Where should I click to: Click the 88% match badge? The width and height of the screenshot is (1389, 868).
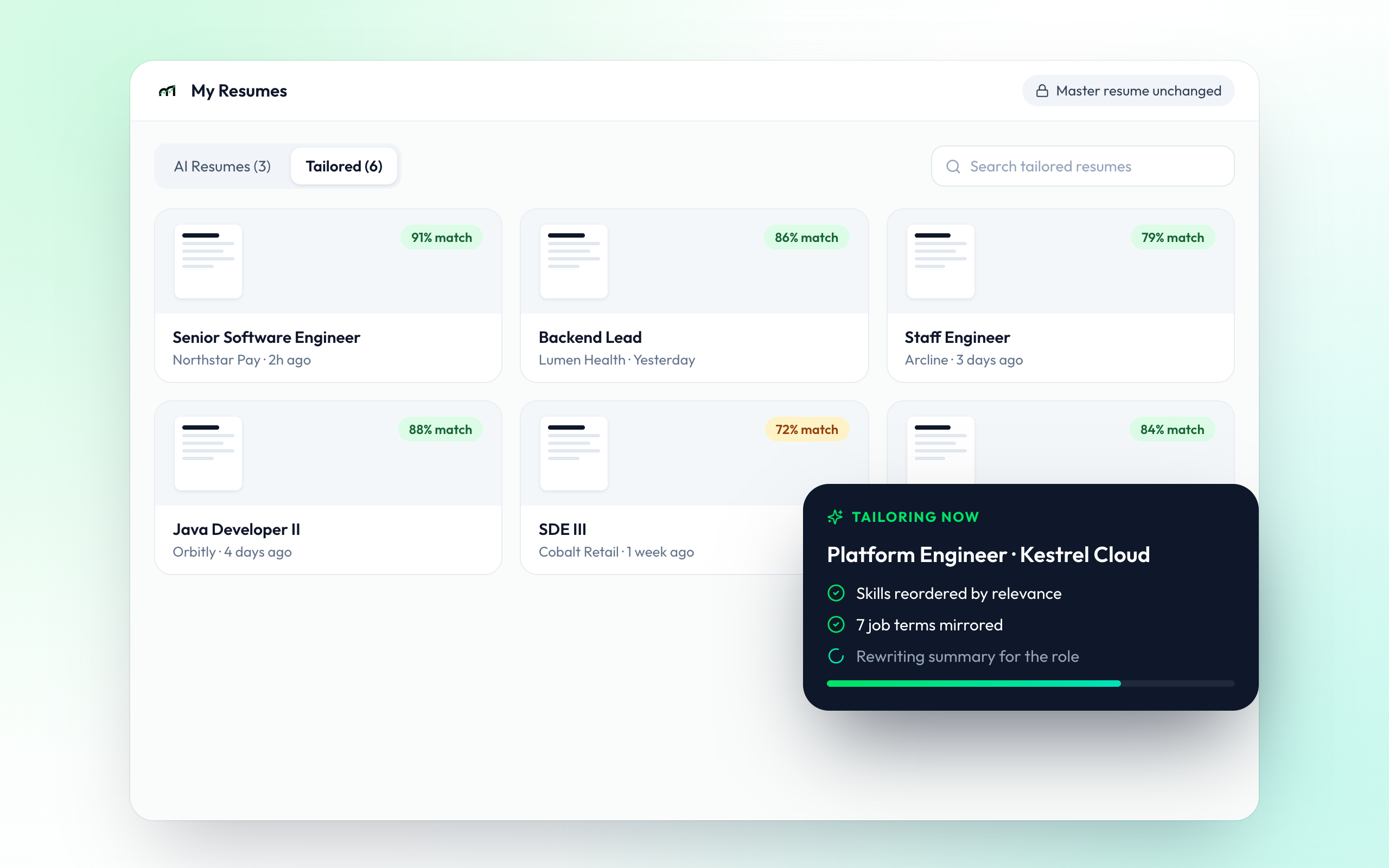tap(440, 430)
